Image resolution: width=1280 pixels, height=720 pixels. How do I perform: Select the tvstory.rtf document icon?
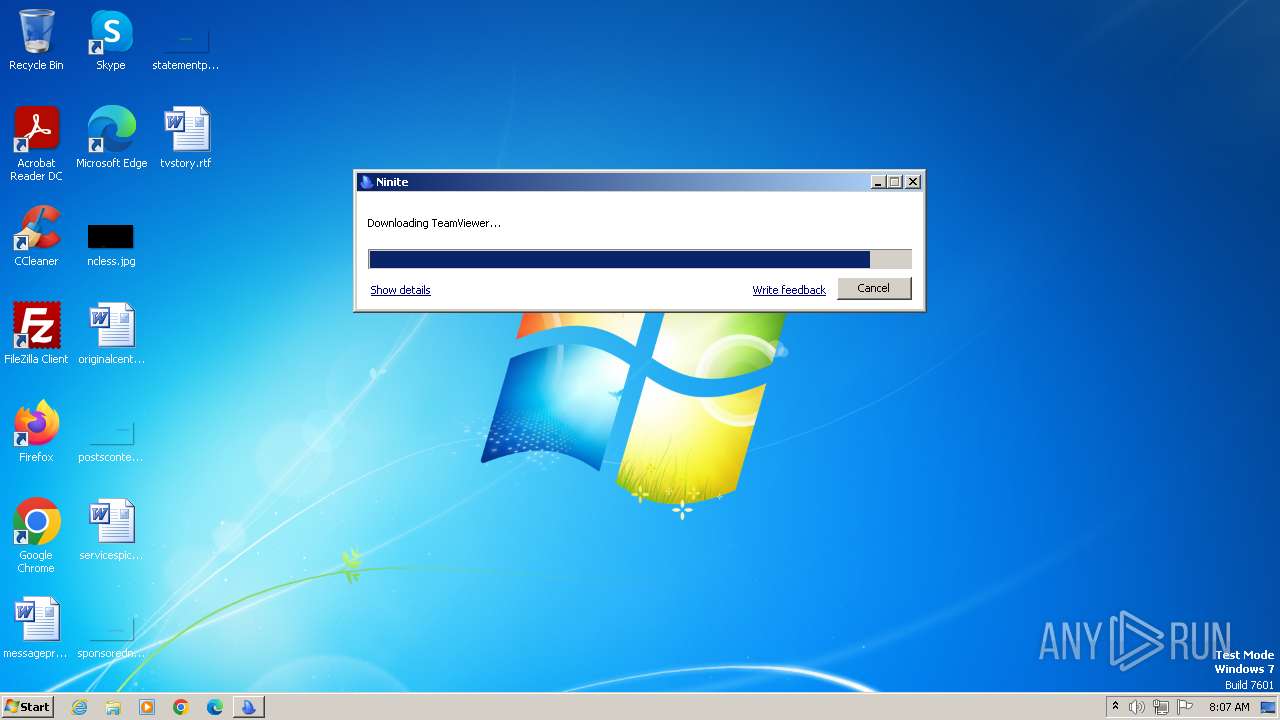point(185,138)
